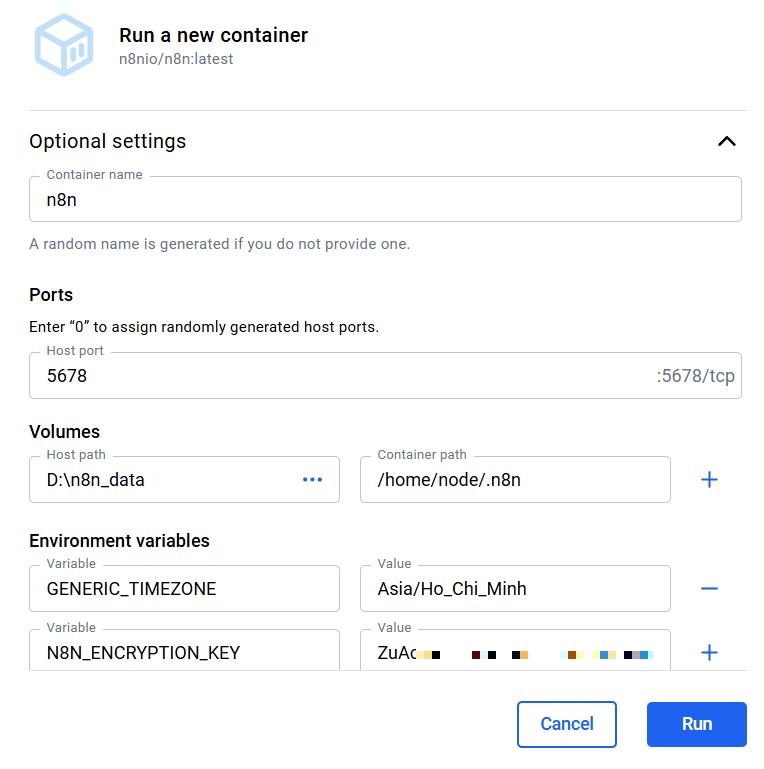Add another volume with the plus icon

coord(709,480)
